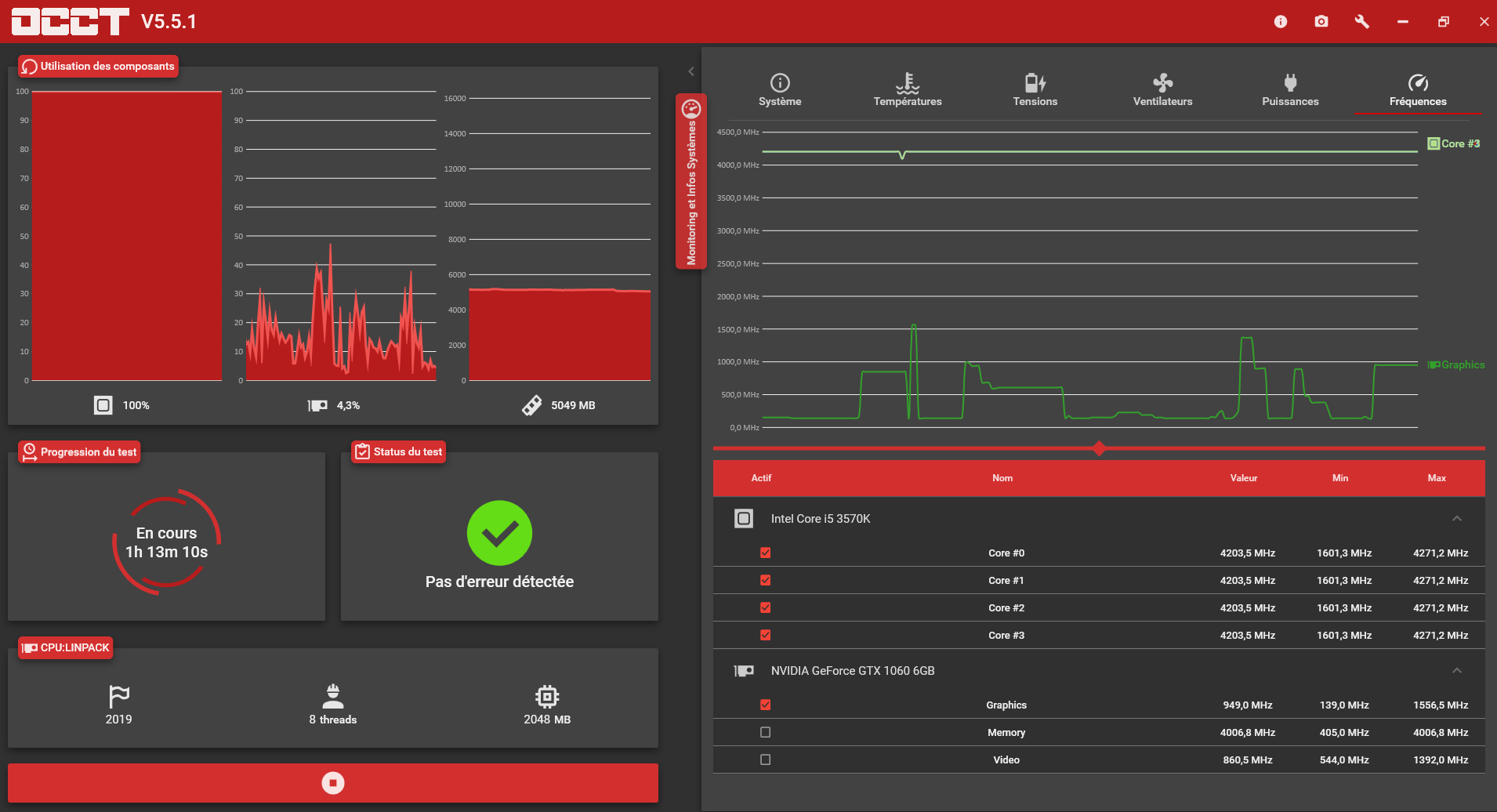Uncheck the Core #2 frequency checkbox
Screen dimensions: 1497x812
click(x=766, y=608)
